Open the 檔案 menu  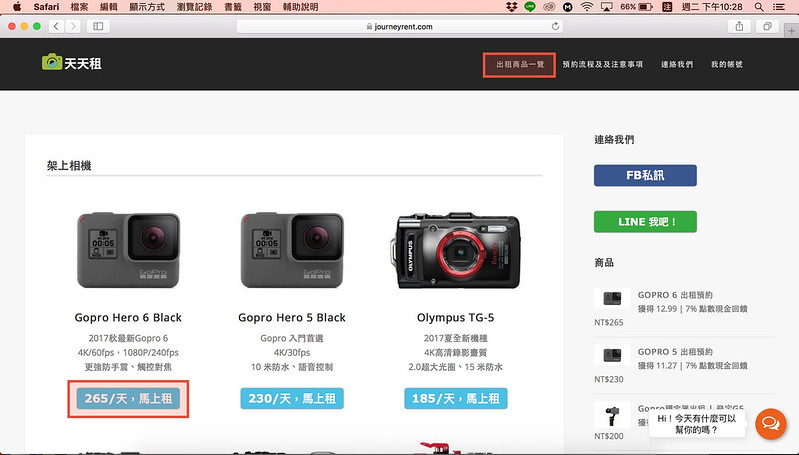79,7
